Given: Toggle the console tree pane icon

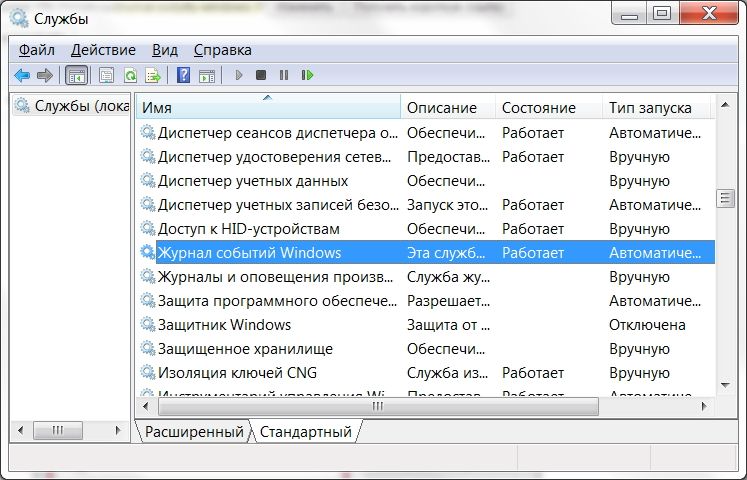Looking at the screenshot, I should [77, 75].
